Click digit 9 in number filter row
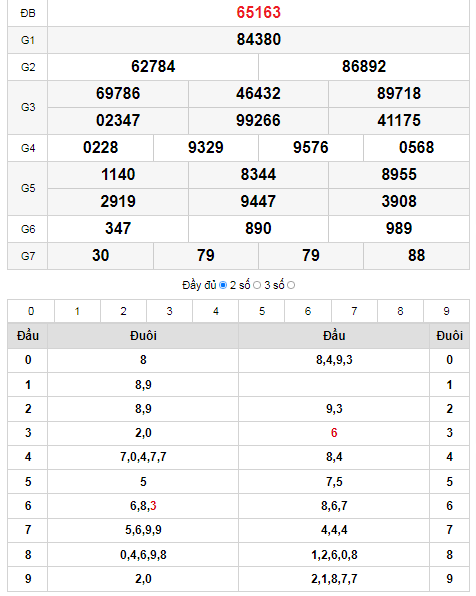The height and width of the screenshot is (596, 476). pos(446,311)
